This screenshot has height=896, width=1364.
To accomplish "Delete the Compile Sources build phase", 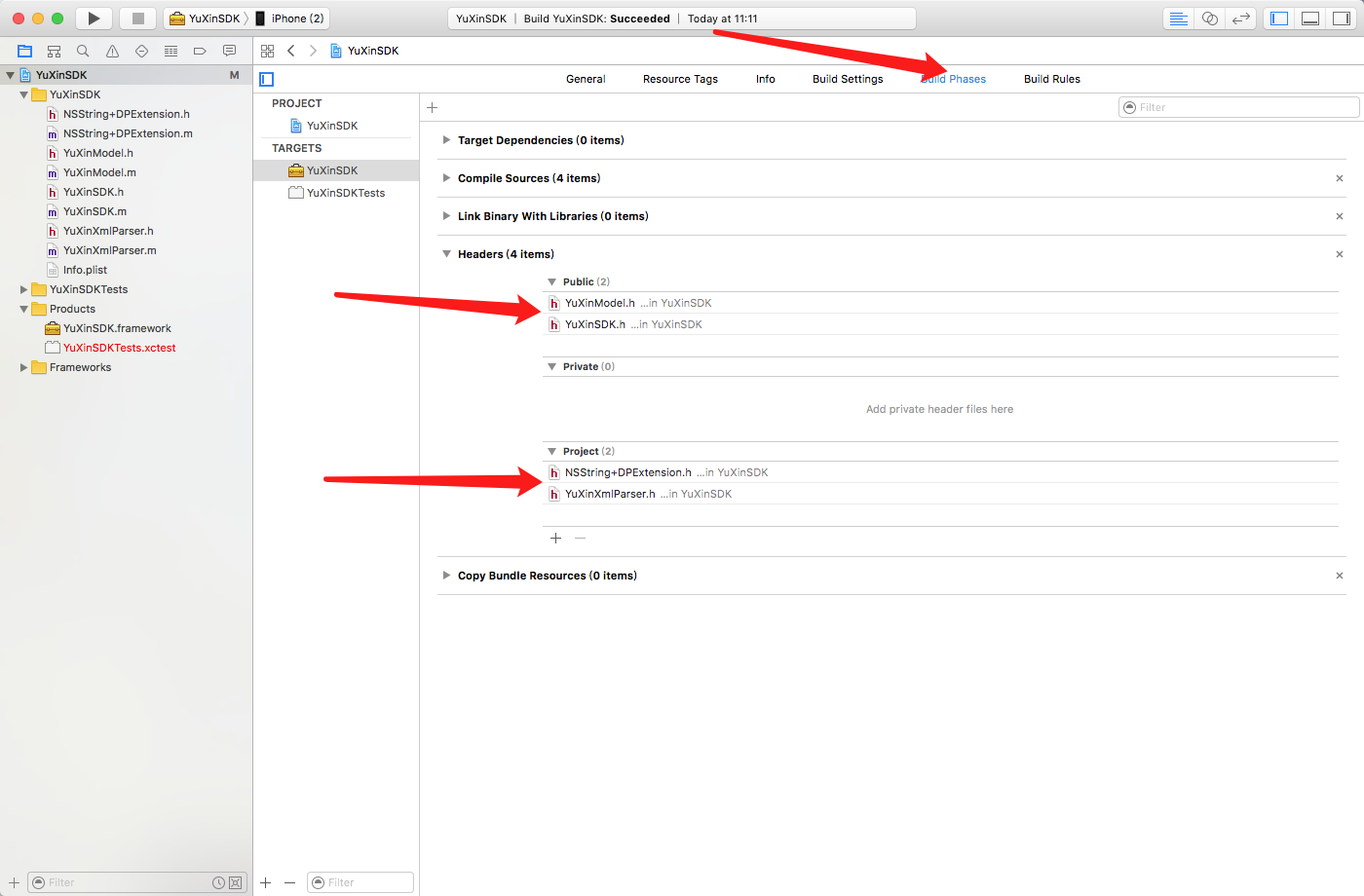I will [1340, 178].
